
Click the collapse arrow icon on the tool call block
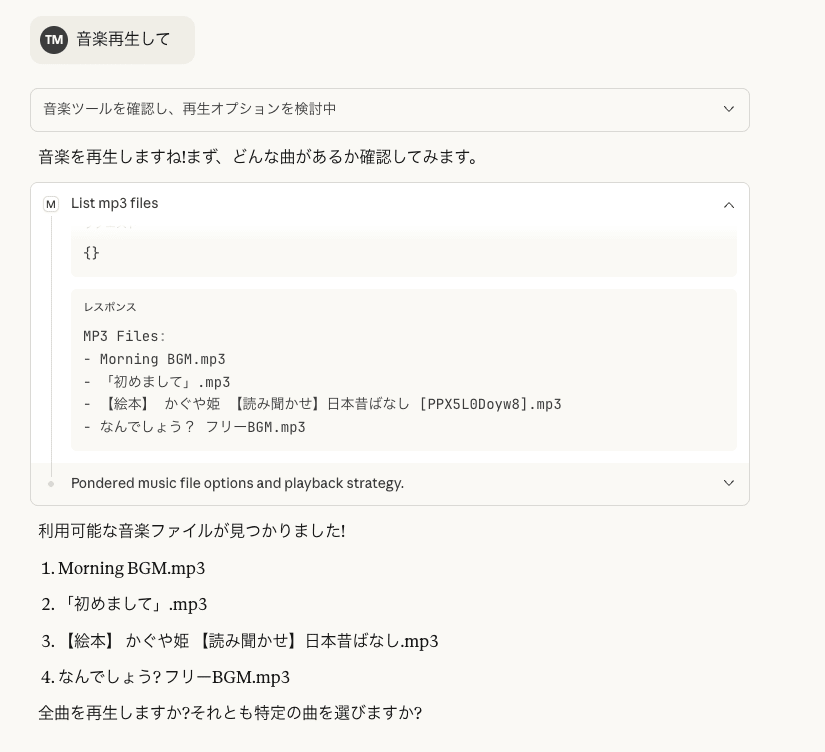(729, 204)
